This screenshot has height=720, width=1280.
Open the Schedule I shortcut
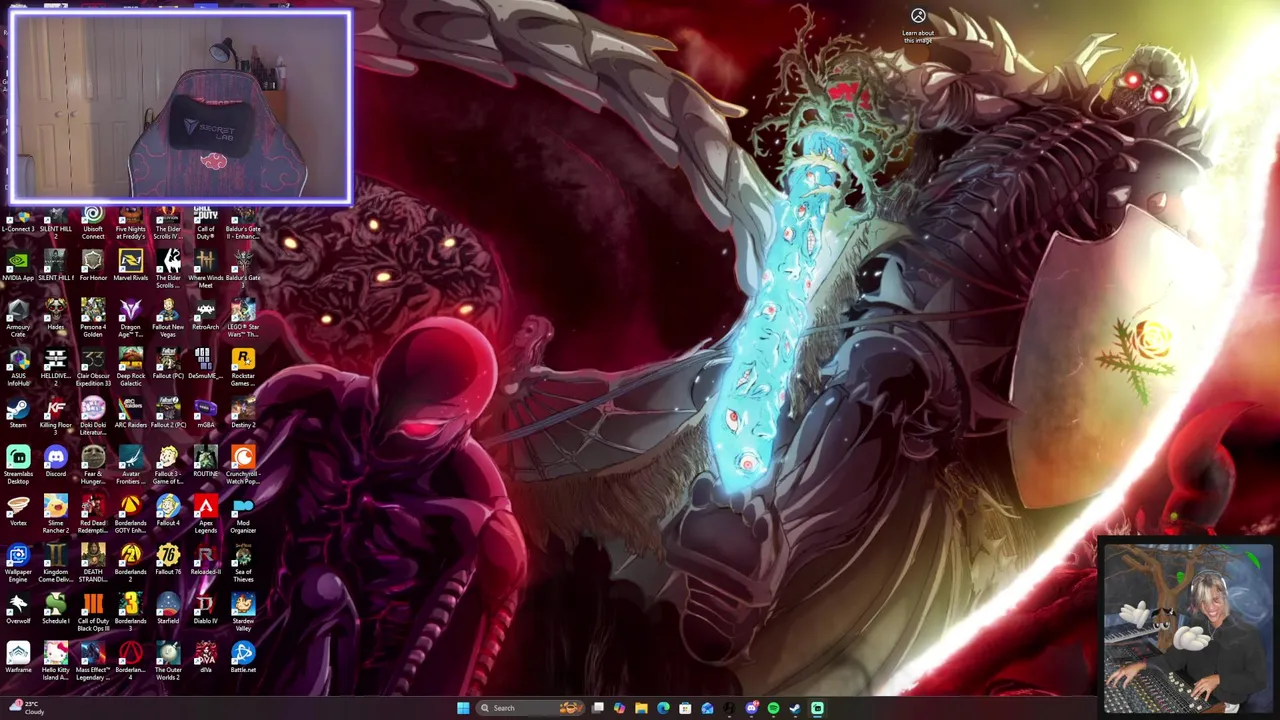point(55,609)
